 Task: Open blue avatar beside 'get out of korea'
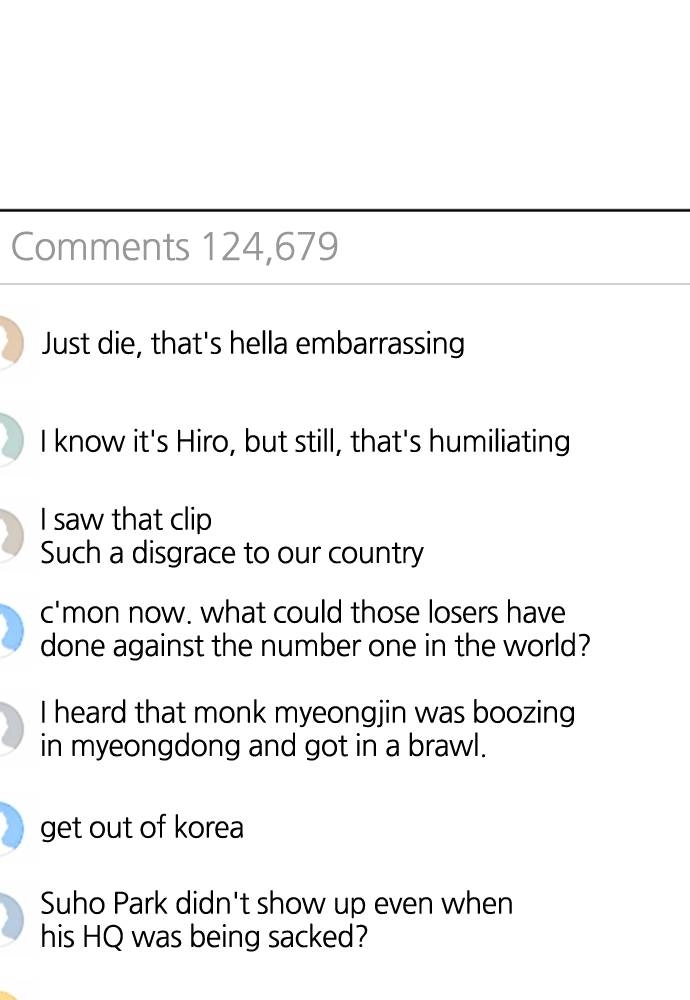(x=11, y=827)
